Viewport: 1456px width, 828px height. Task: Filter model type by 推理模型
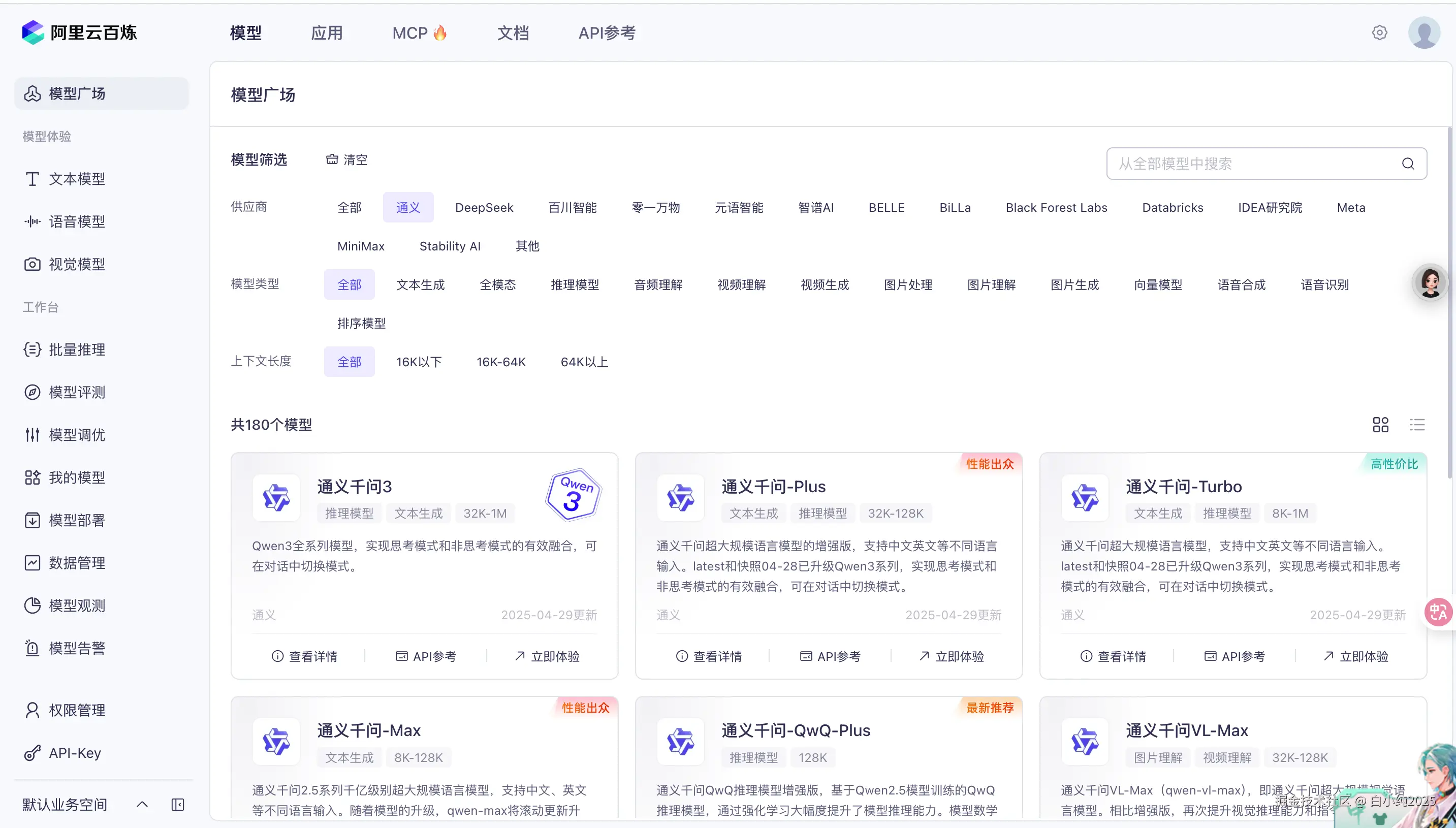pos(575,285)
